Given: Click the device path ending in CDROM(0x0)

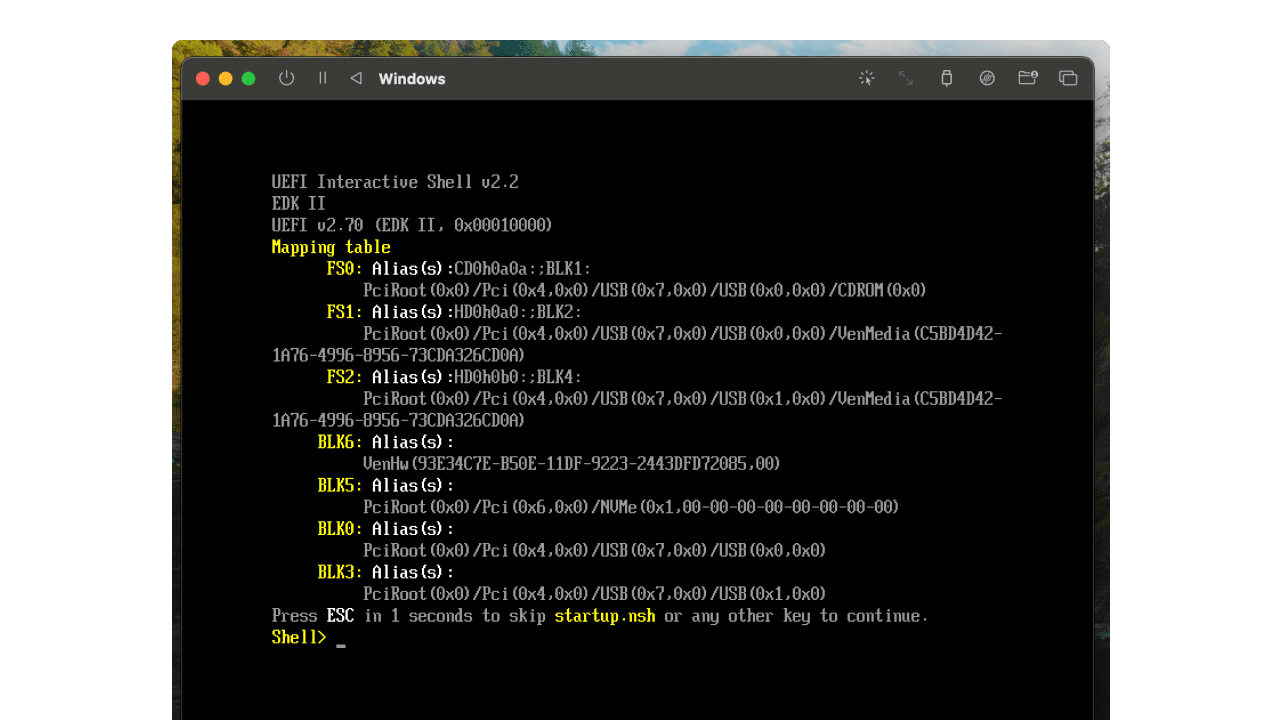Looking at the screenshot, I should 645,291.
